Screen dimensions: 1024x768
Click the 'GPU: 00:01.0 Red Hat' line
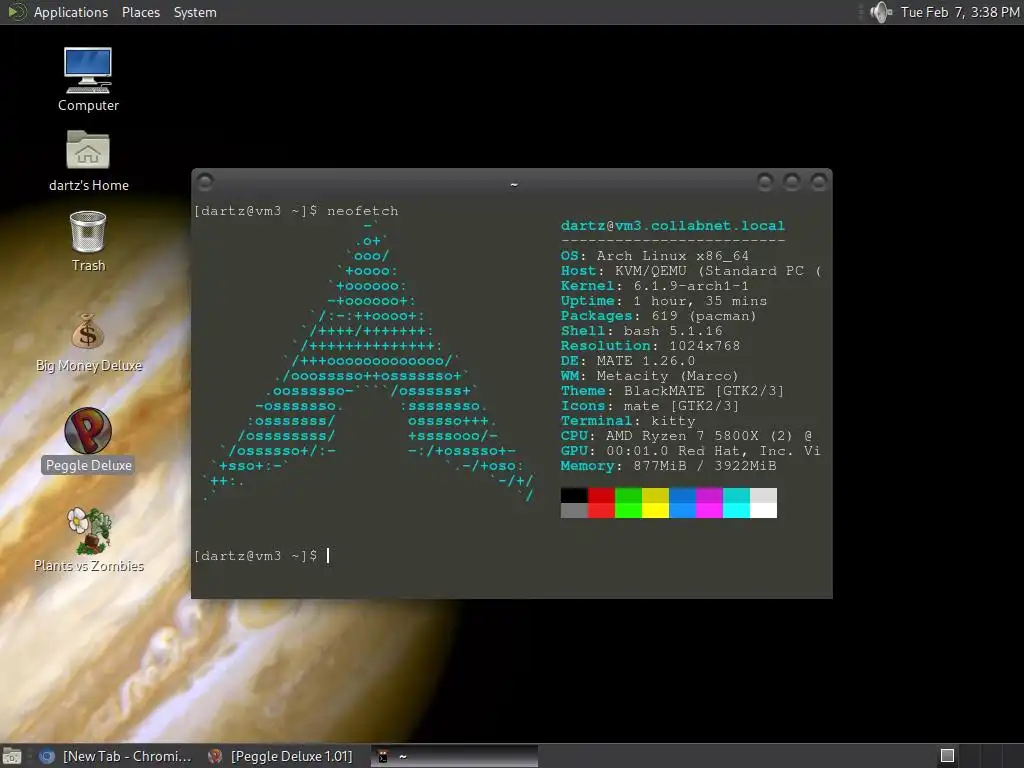pos(690,451)
